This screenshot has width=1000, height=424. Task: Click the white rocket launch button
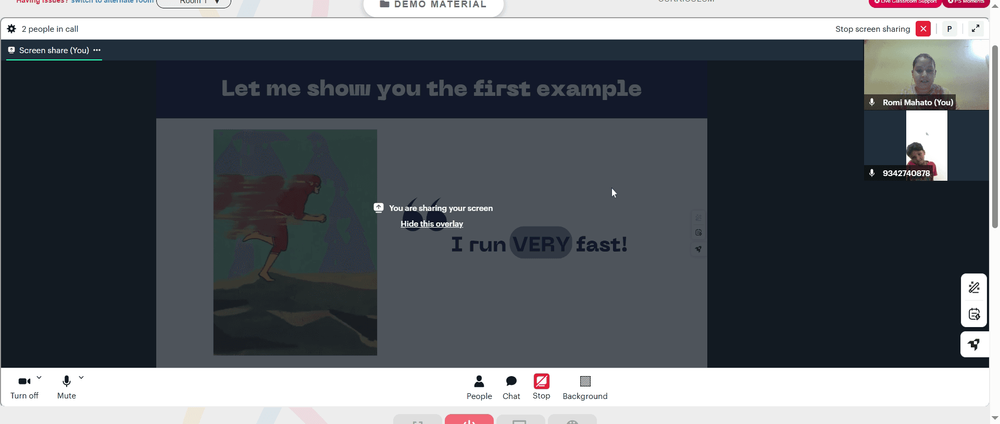coord(974,344)
